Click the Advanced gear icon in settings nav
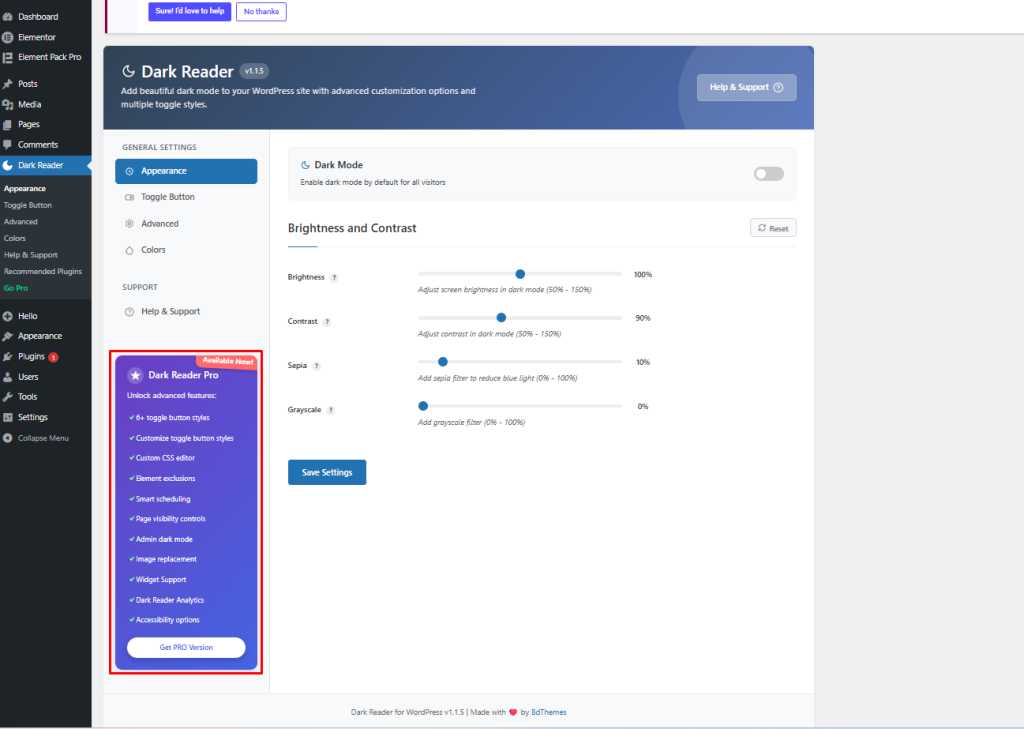The height and width of the screenshot is (729, 1024). 129,223
